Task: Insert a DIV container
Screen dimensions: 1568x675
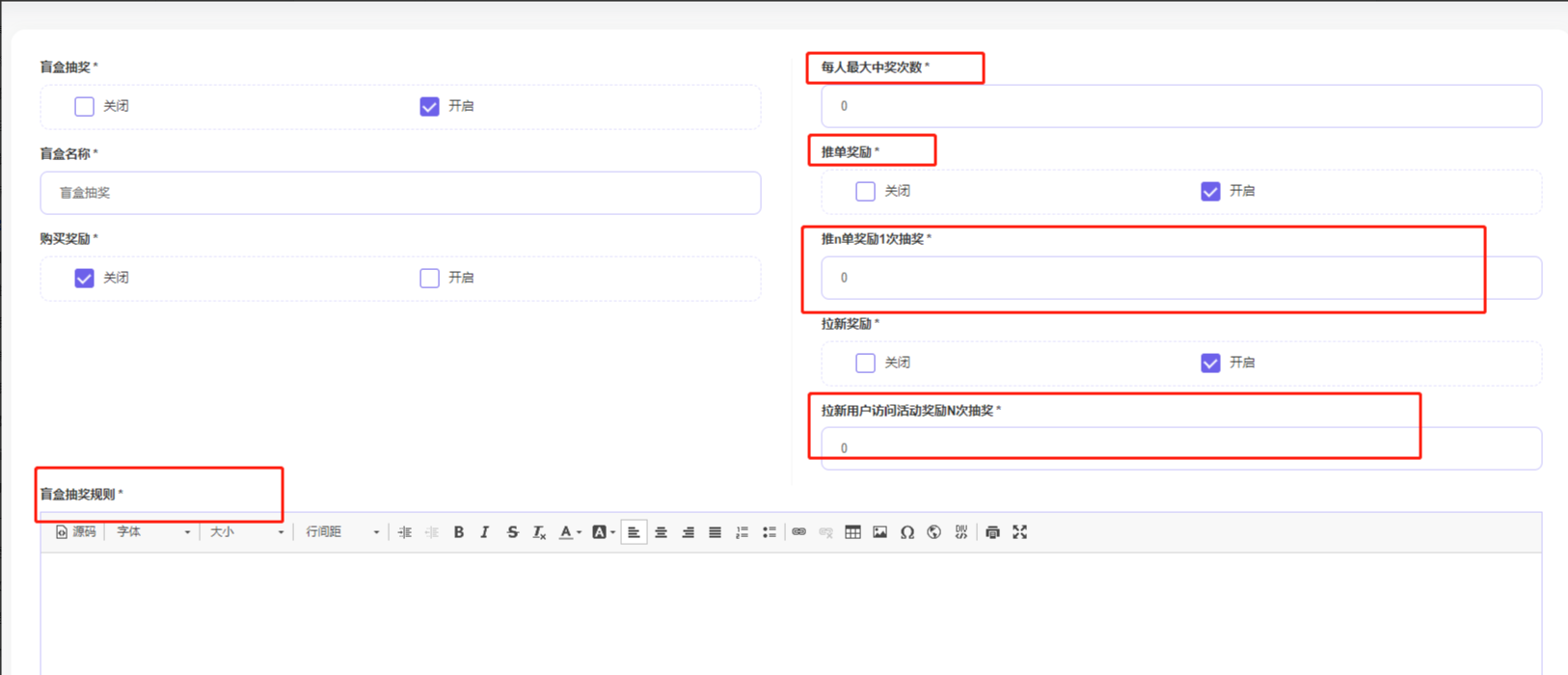Action: tap(960, 532)
